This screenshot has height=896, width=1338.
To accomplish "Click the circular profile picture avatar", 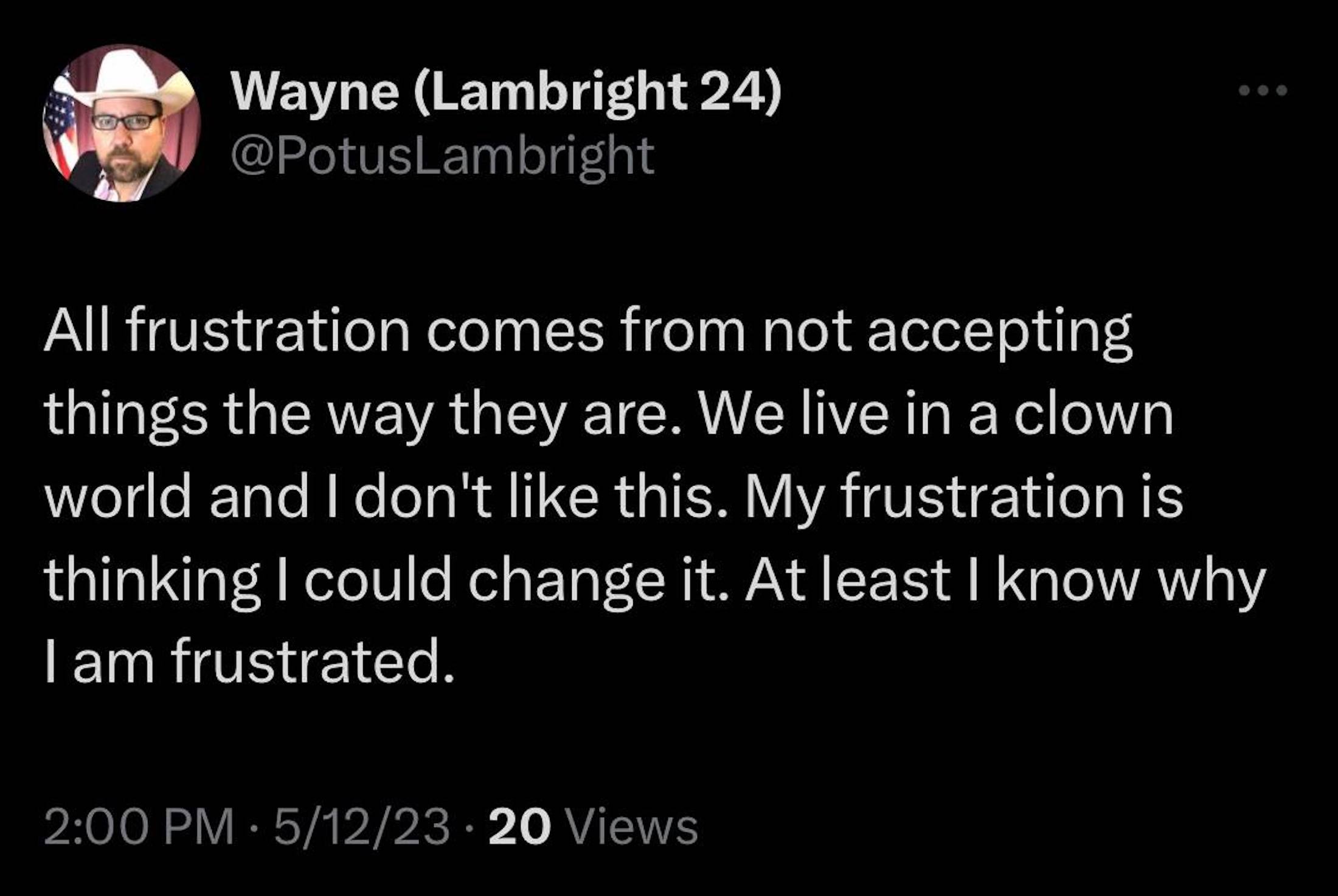I will (122, 122).
